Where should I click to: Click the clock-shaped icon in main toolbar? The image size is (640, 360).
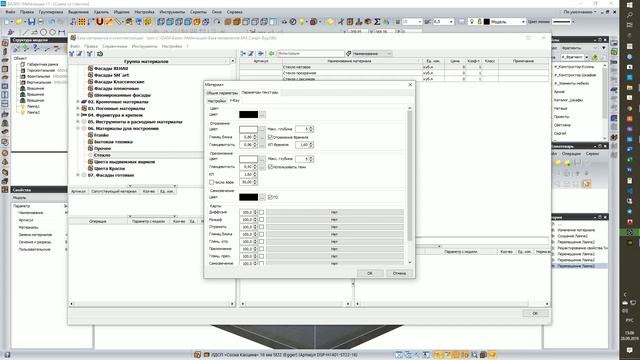coord(293,22)
